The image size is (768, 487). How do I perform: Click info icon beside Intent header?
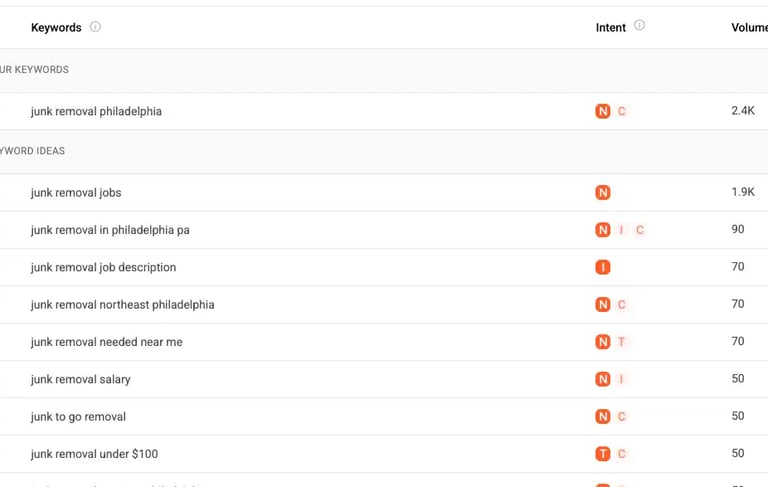639,25
